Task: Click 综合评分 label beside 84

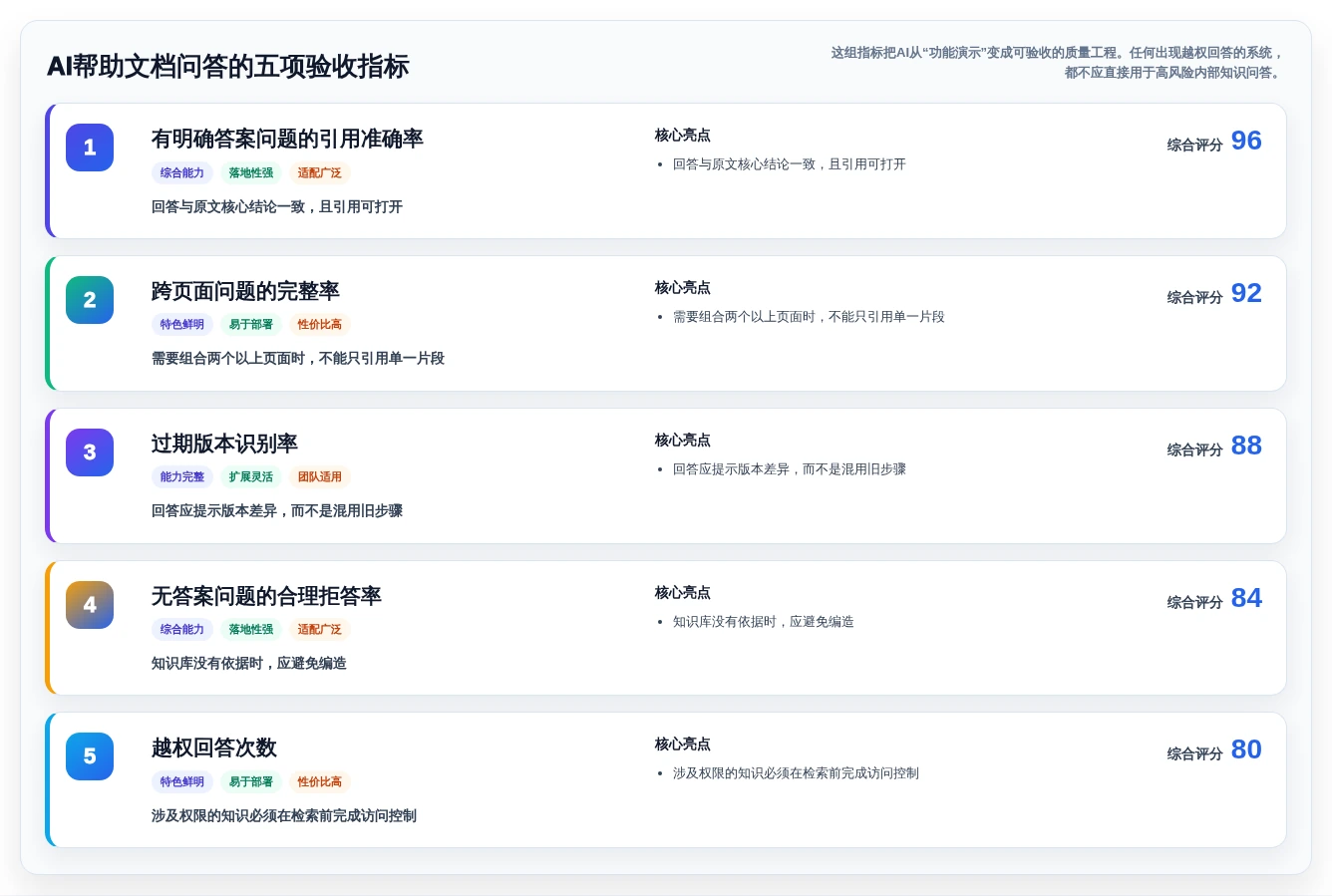Action: 1194,603
